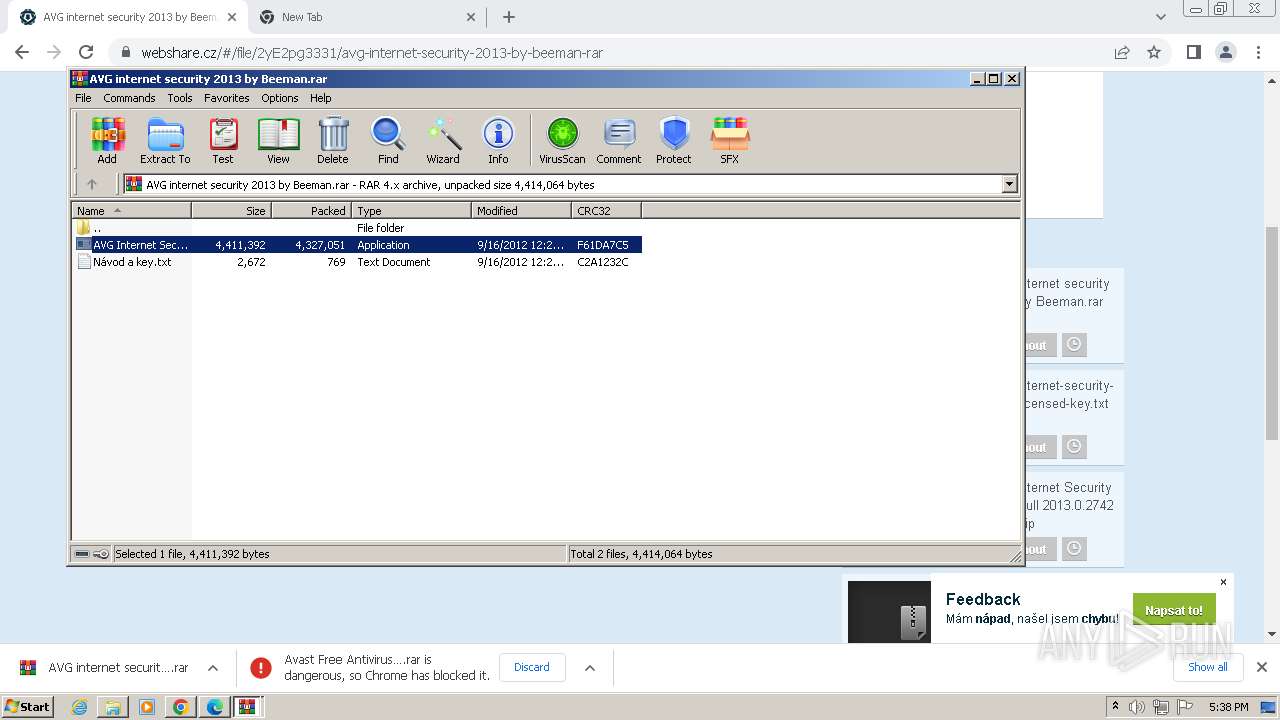
Task: Open the Comment tool
Action: [619, 140]
